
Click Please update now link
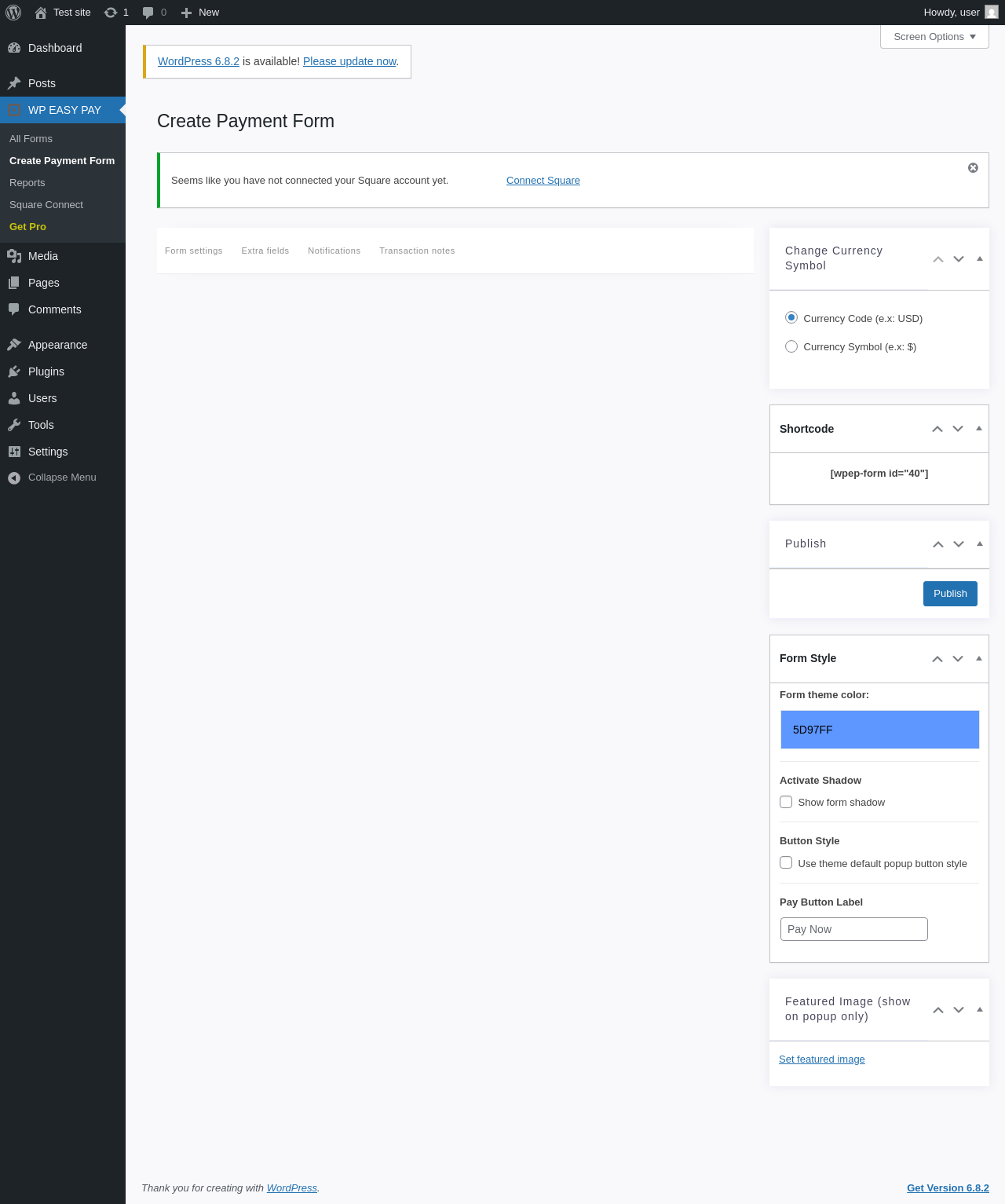pos(349,61)
